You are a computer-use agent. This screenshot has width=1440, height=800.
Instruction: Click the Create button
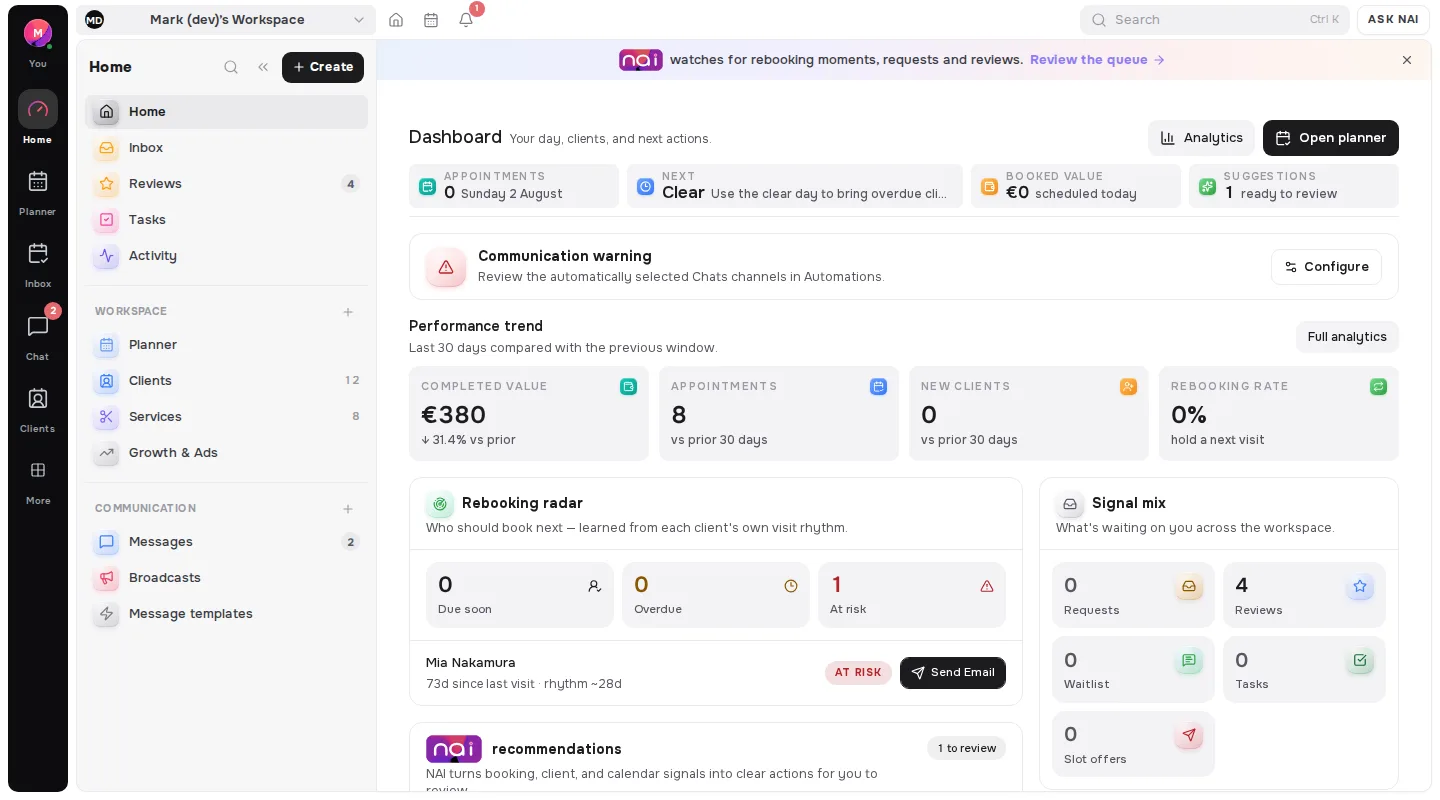pos(323,67)
